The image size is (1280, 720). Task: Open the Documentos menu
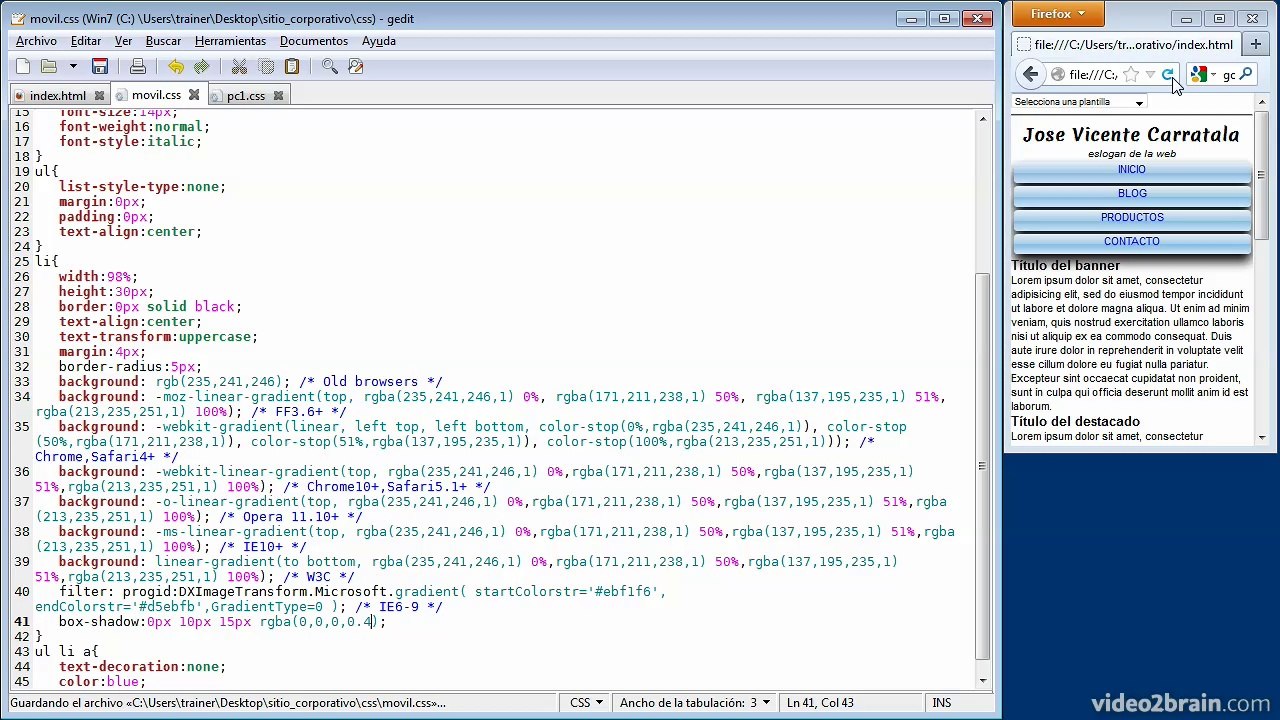tap(314, 41)
